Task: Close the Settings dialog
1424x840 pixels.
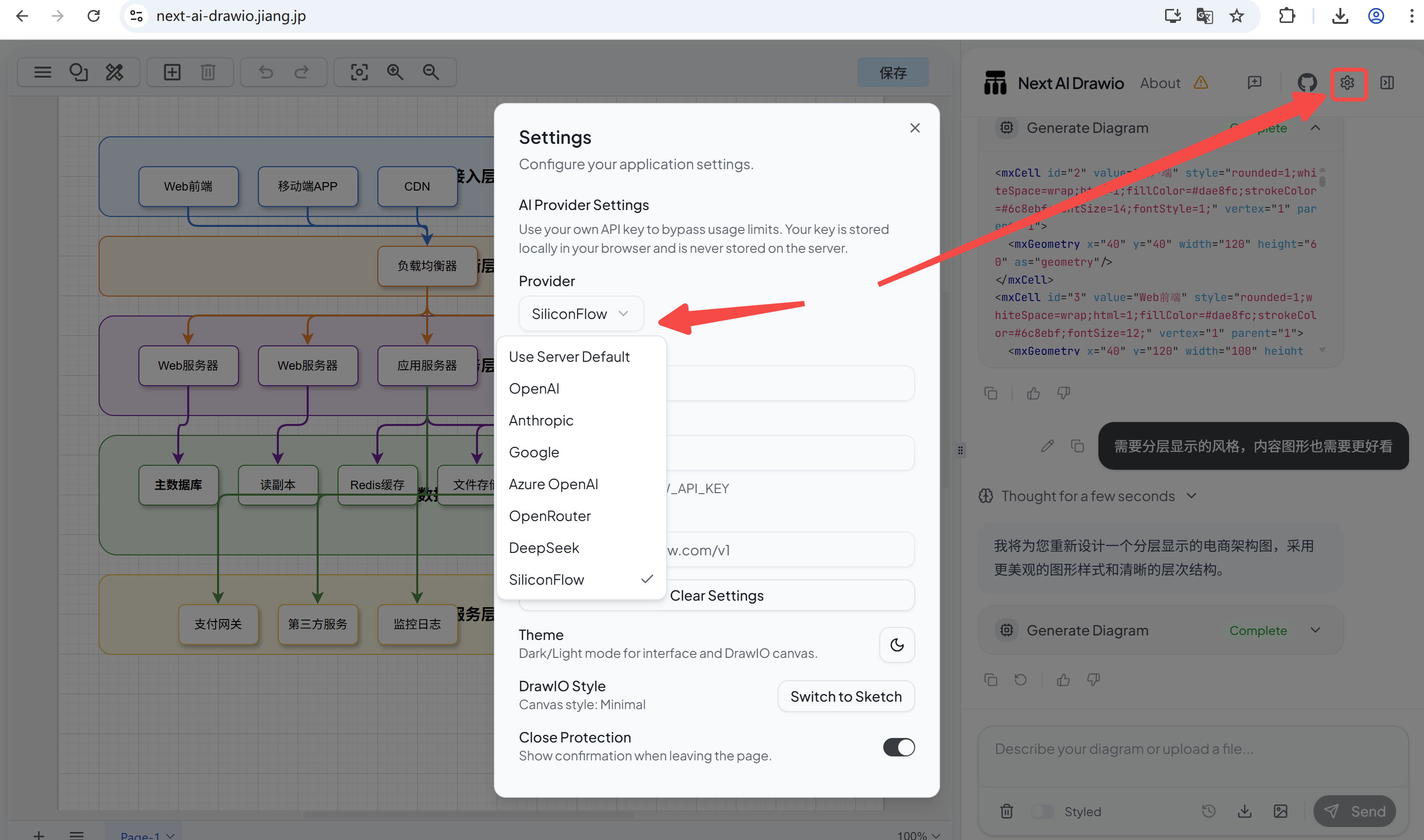Action: click(x=915, y=128)
